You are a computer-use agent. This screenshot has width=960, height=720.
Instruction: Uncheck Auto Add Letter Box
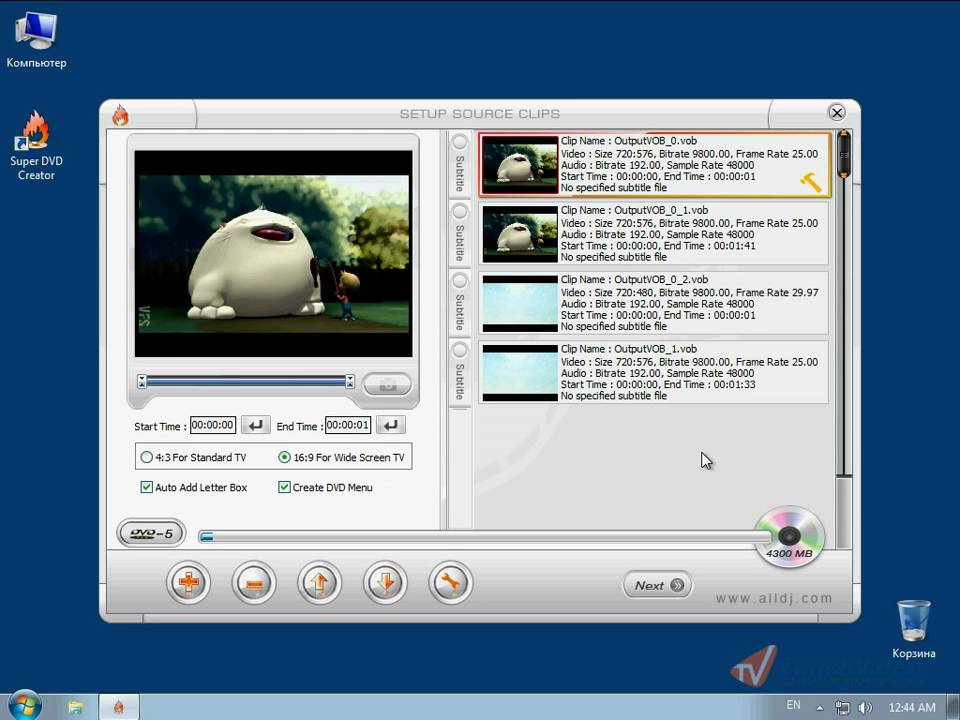pyautogui.click(x=193, y=487)
